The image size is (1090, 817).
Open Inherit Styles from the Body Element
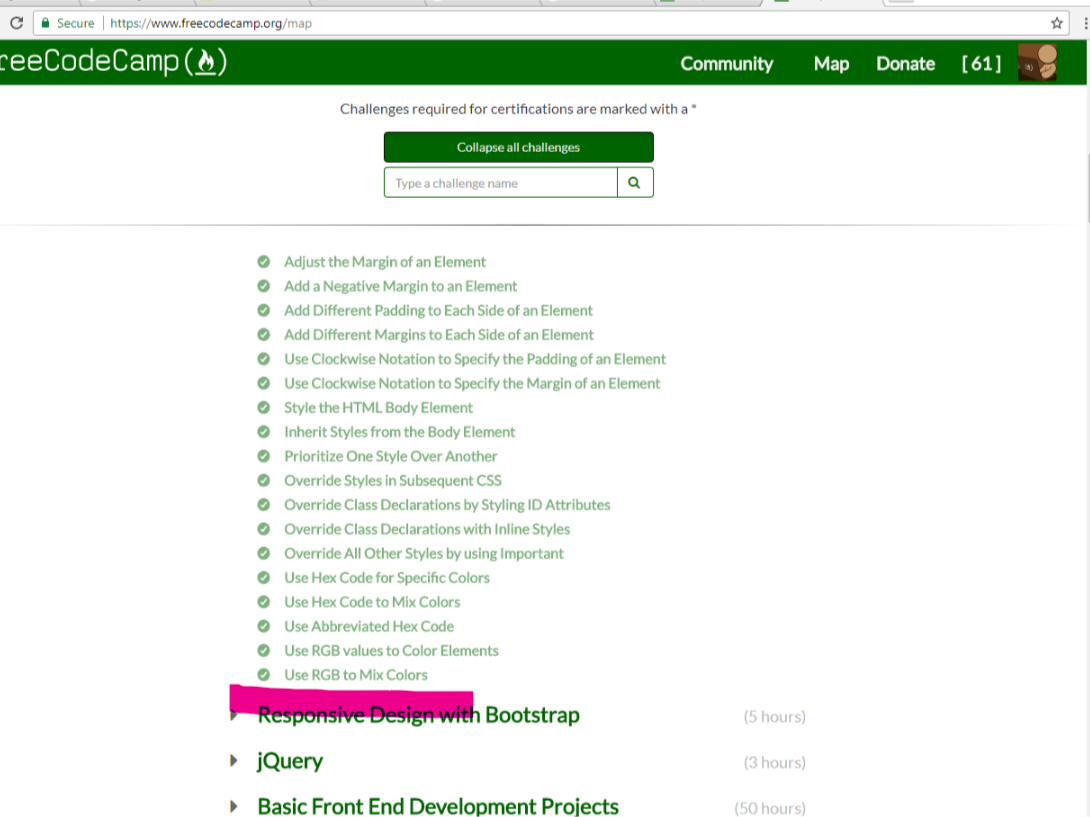(400, 432)
